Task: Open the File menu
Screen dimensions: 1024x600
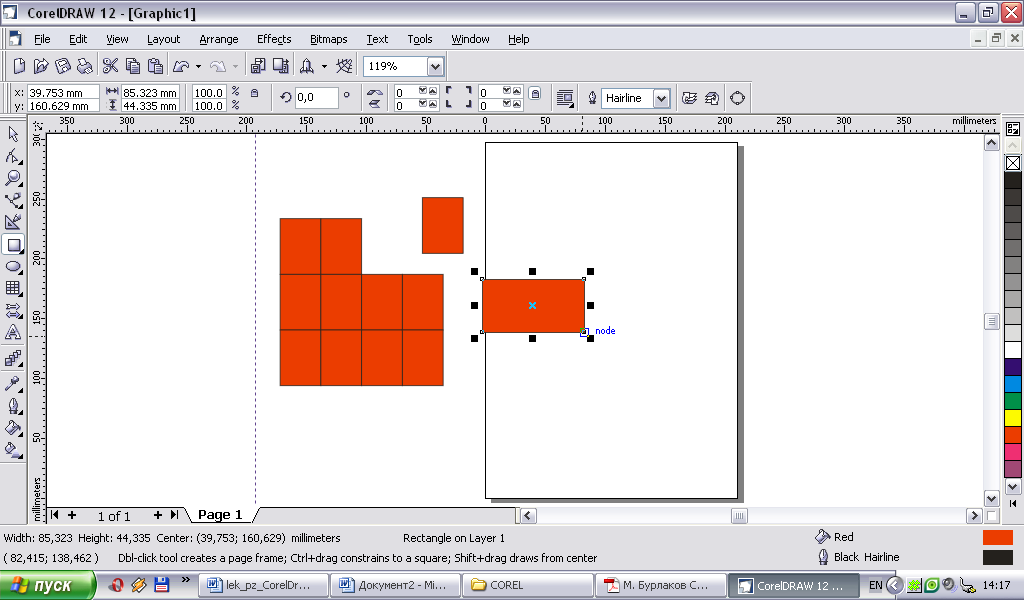Action: click(42, 39)
